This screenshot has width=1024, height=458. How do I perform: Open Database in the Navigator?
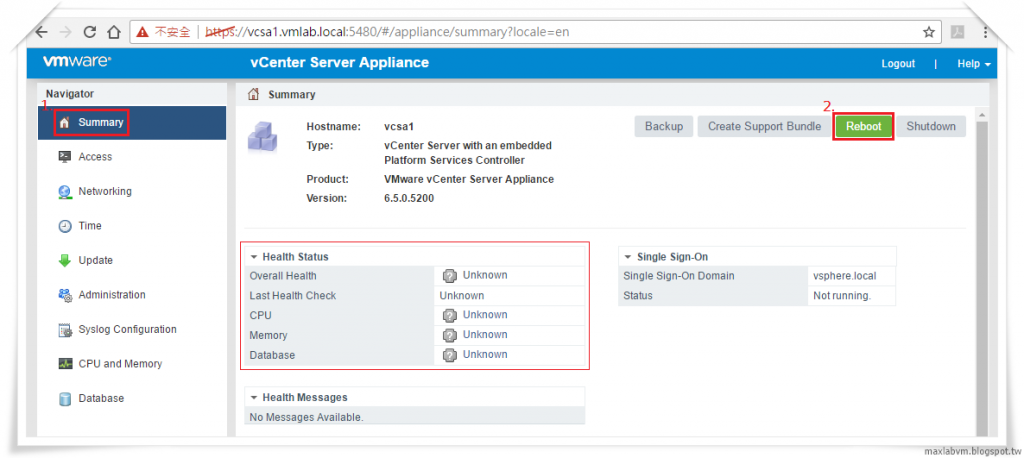[x=101, y=399]
